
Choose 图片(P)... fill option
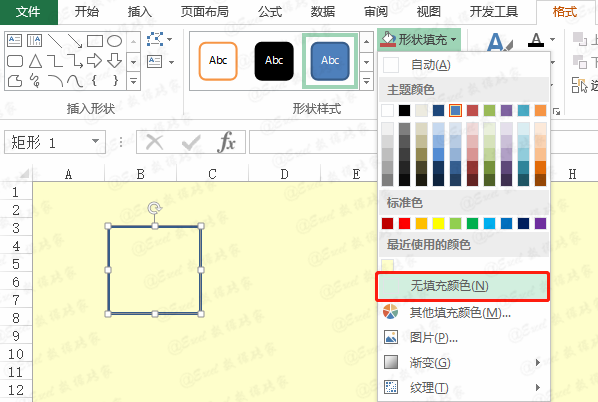pos(463,338)
